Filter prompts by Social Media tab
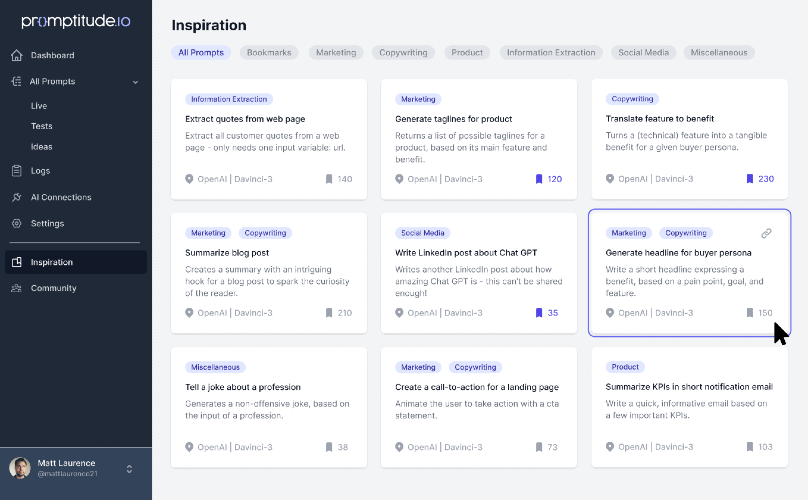This screenshot has width=808, height=500. 644,53
